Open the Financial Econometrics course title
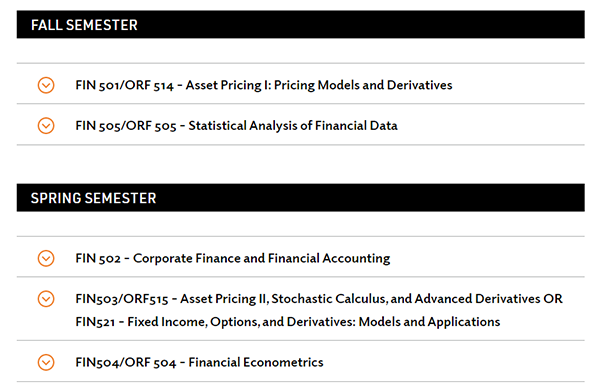 (x=256, y=362)
